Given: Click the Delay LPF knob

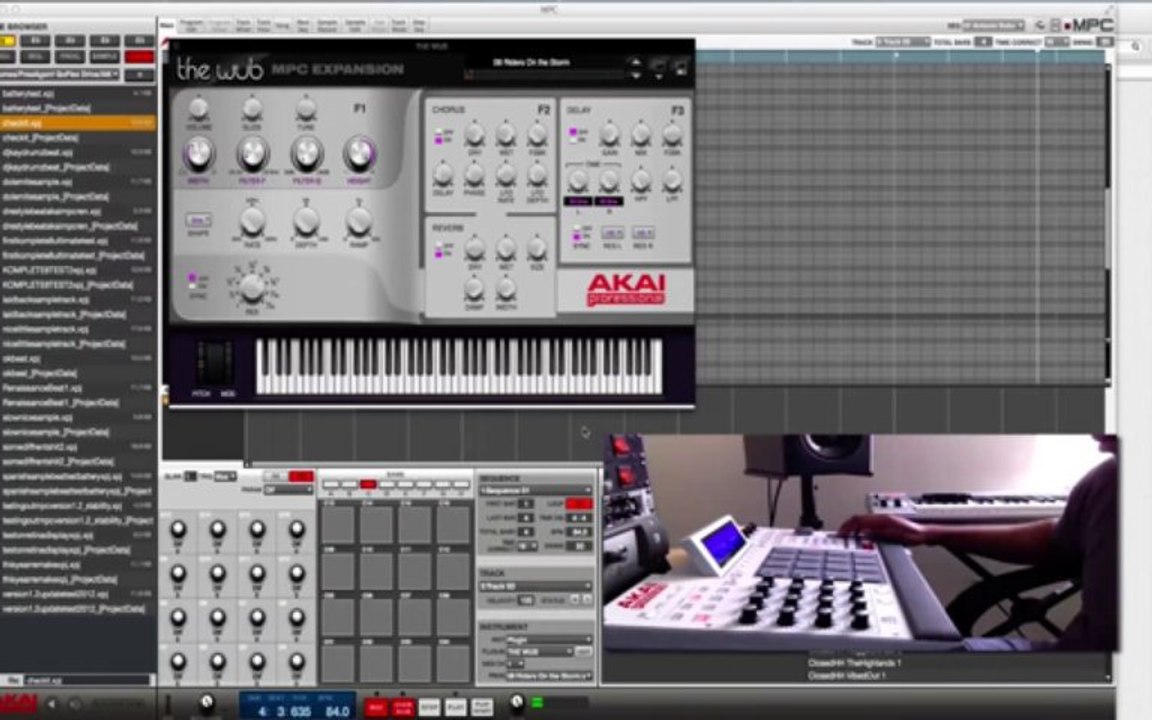Looking at the screenshot, I should (x=672, y=179).
